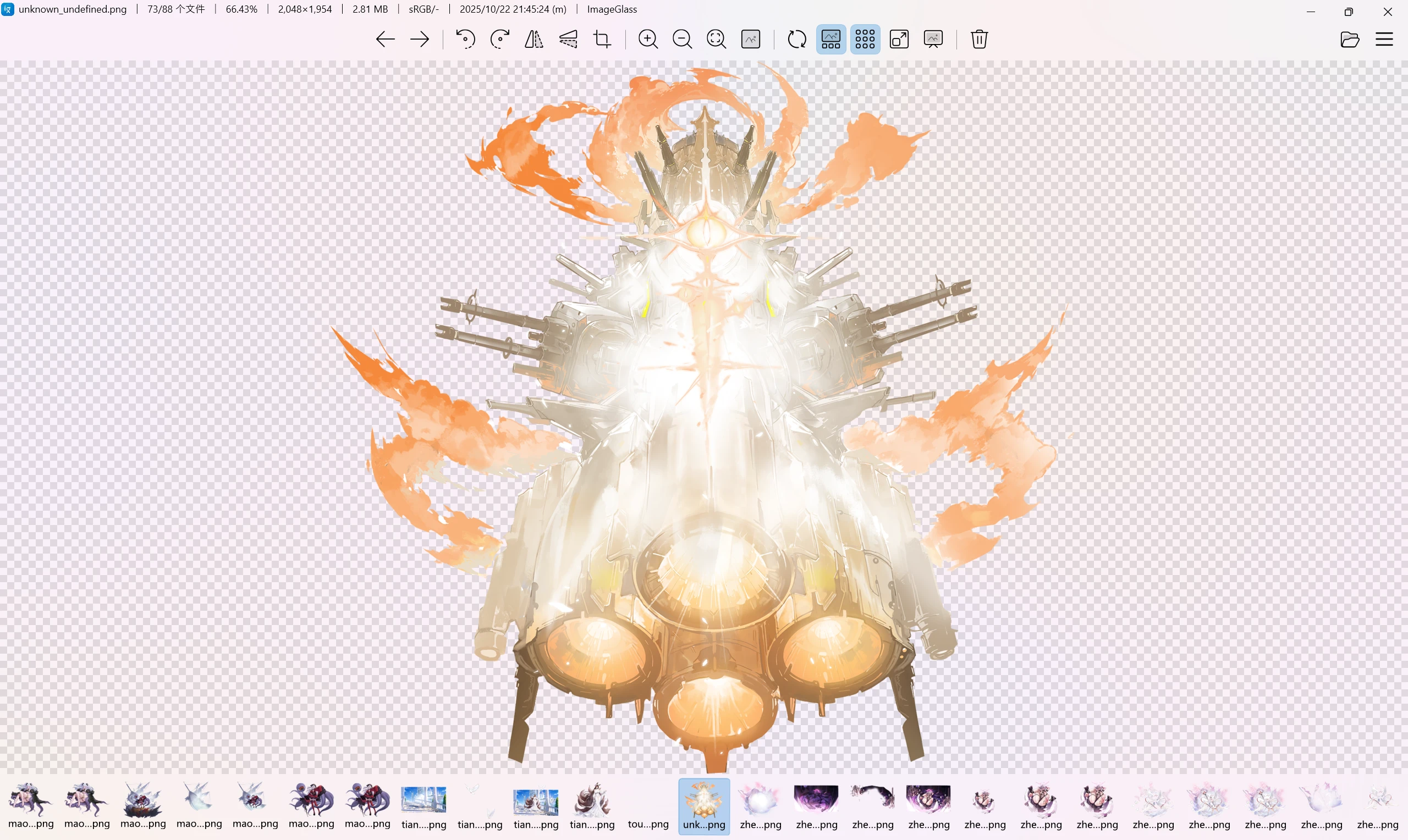Toggle the thumbnail gallery panel

pyautogui.click(x=831, y=39)
